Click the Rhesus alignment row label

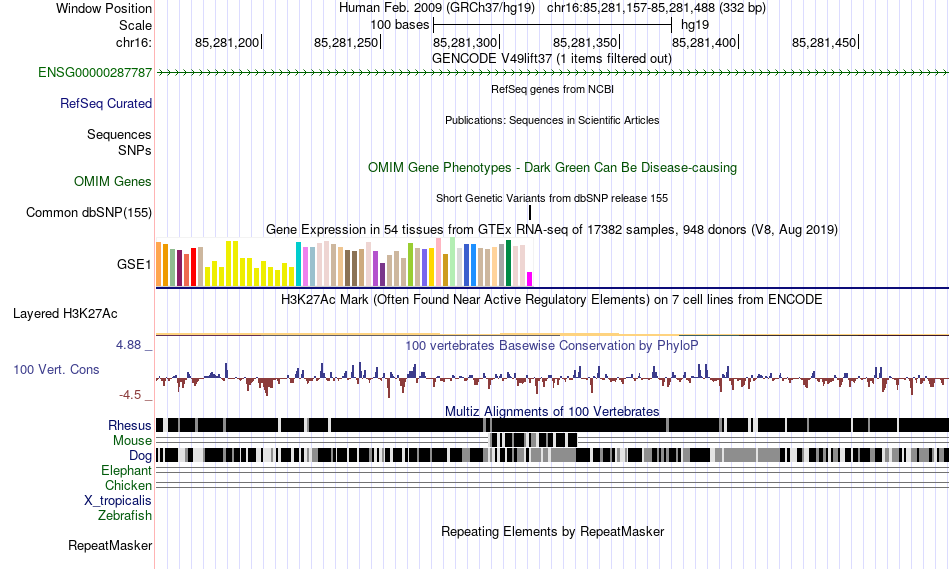(x=130, y=425)
